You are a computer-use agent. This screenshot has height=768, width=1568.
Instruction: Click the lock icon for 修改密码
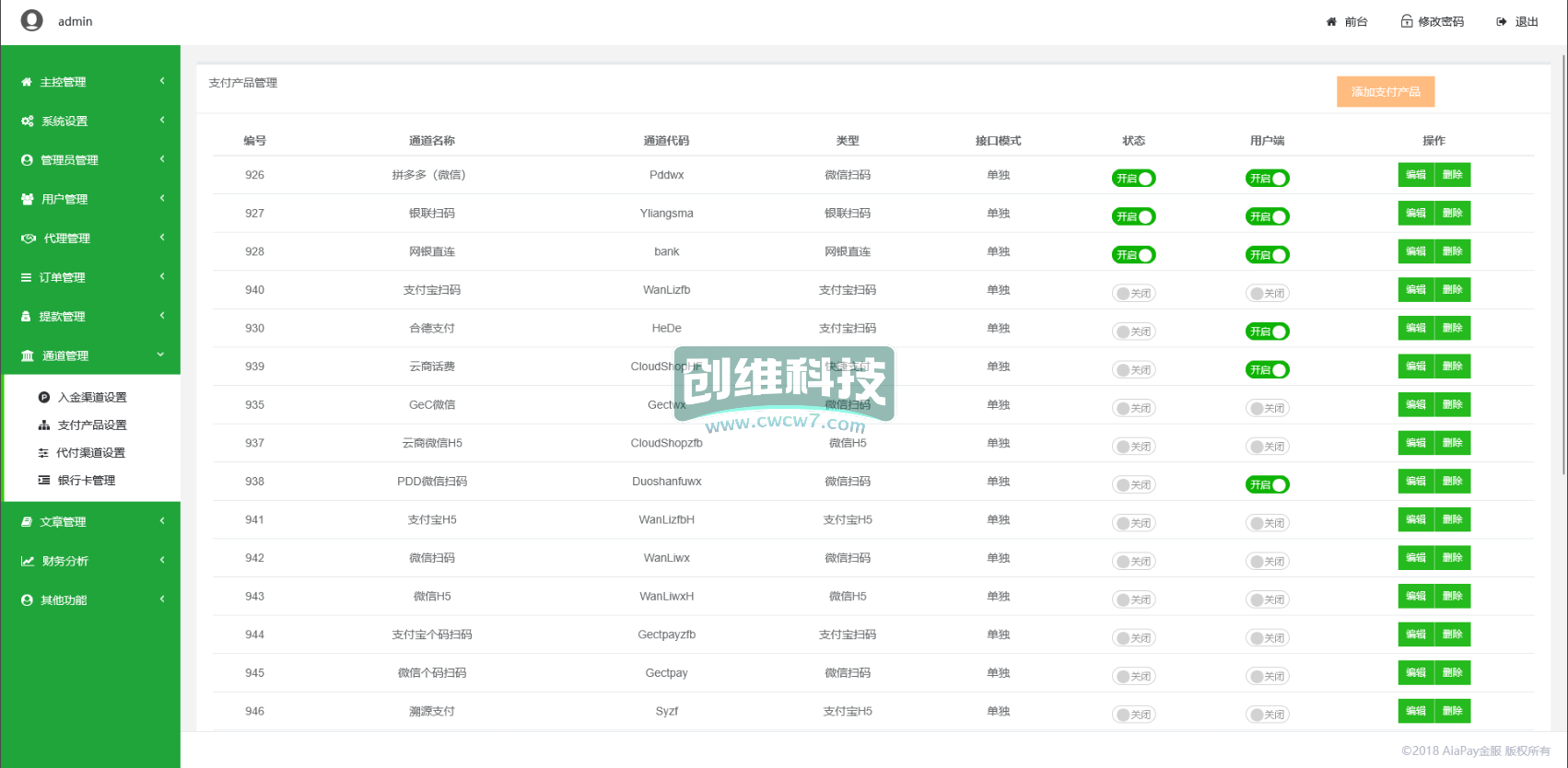(1407, 21)
